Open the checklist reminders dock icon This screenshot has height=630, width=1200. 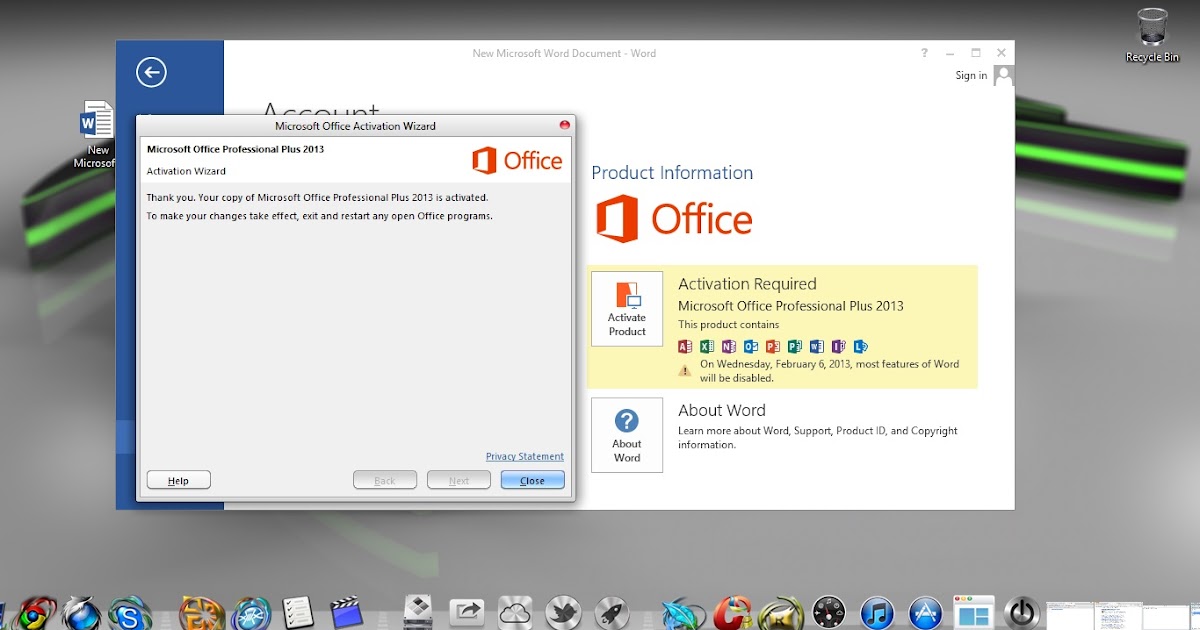coord(298,613)
